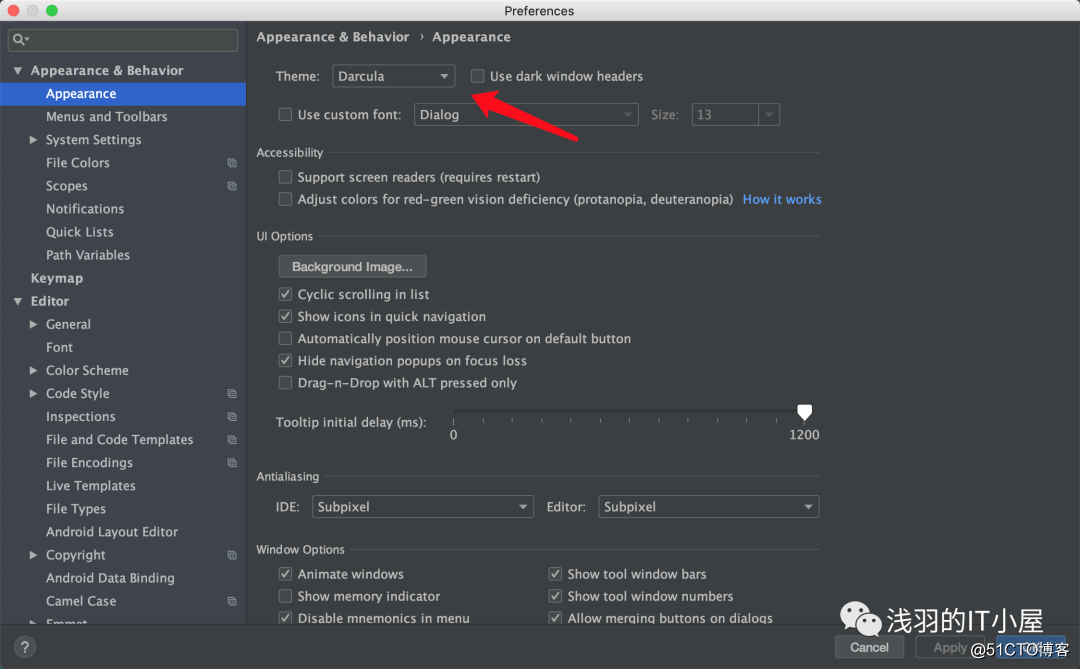
Task: Collapse the Editor section in the sidebar
Action: pos(17,300)
